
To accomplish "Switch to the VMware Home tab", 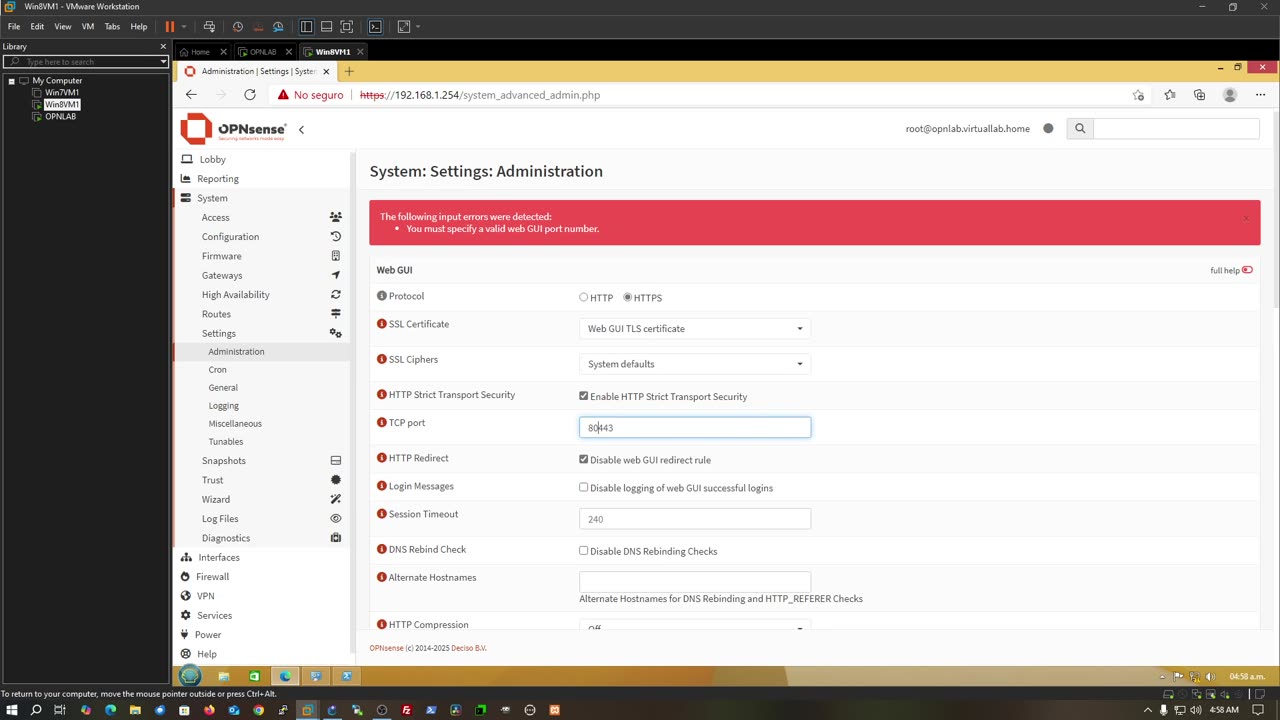I will click(x=200, y=52).
